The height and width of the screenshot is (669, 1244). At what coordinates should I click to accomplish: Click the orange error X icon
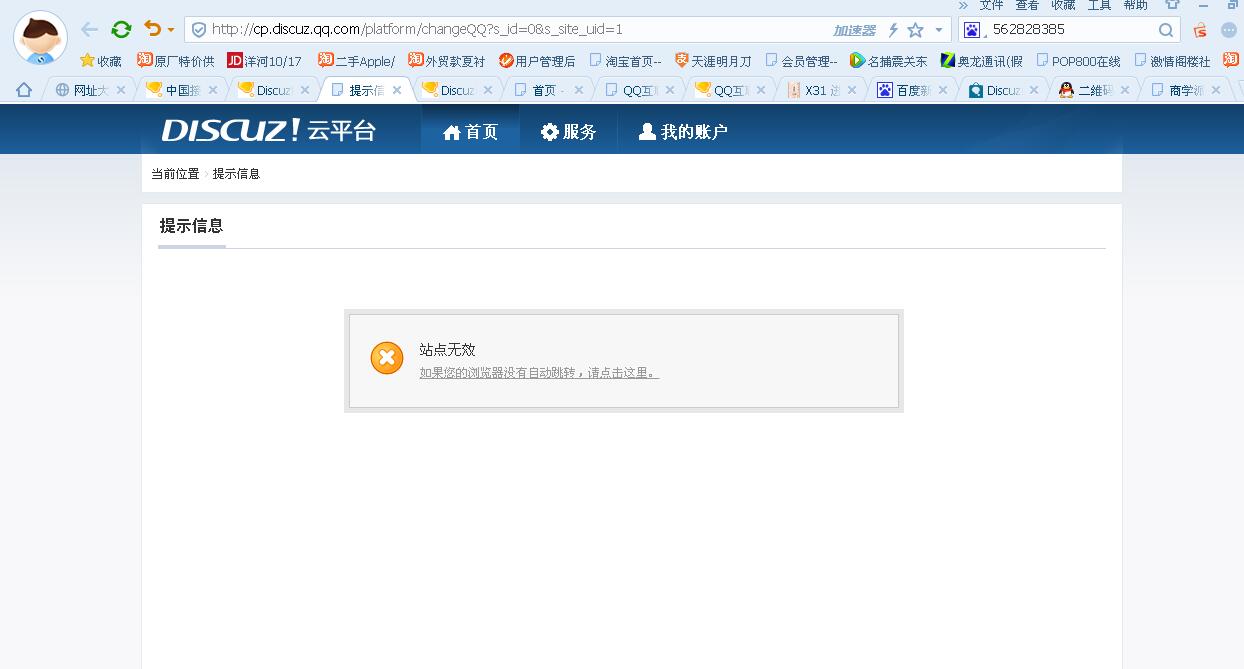tap(387, 358)
